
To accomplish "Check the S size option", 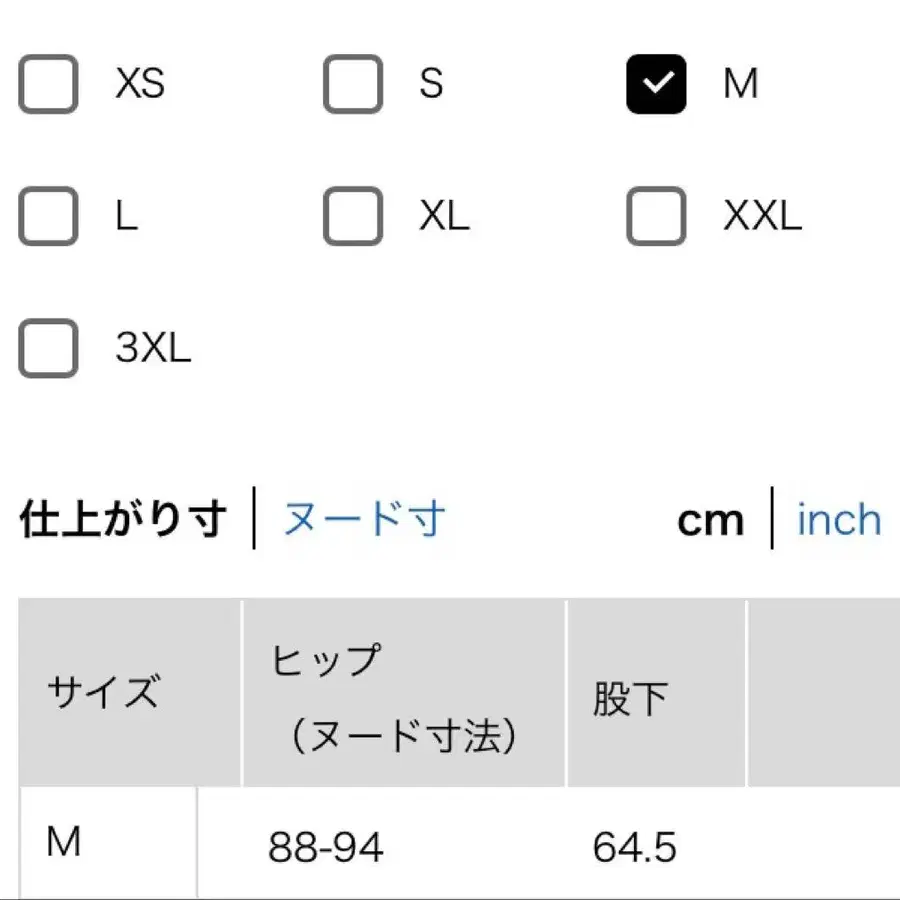I will point(352,84).
